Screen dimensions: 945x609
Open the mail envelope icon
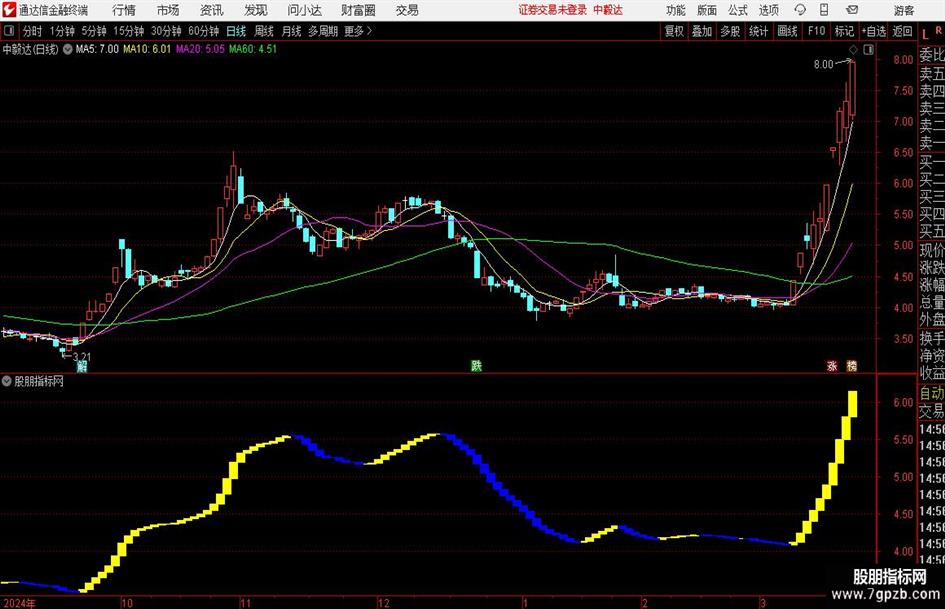852,10
